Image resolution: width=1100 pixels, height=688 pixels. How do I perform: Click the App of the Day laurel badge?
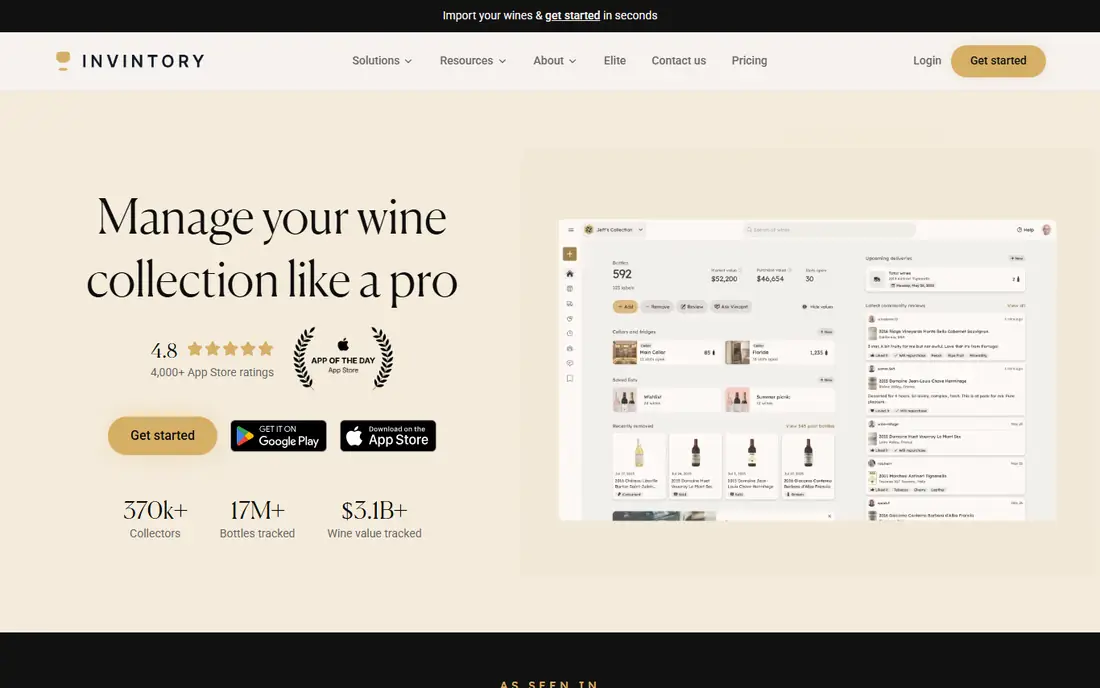(343, 358)
